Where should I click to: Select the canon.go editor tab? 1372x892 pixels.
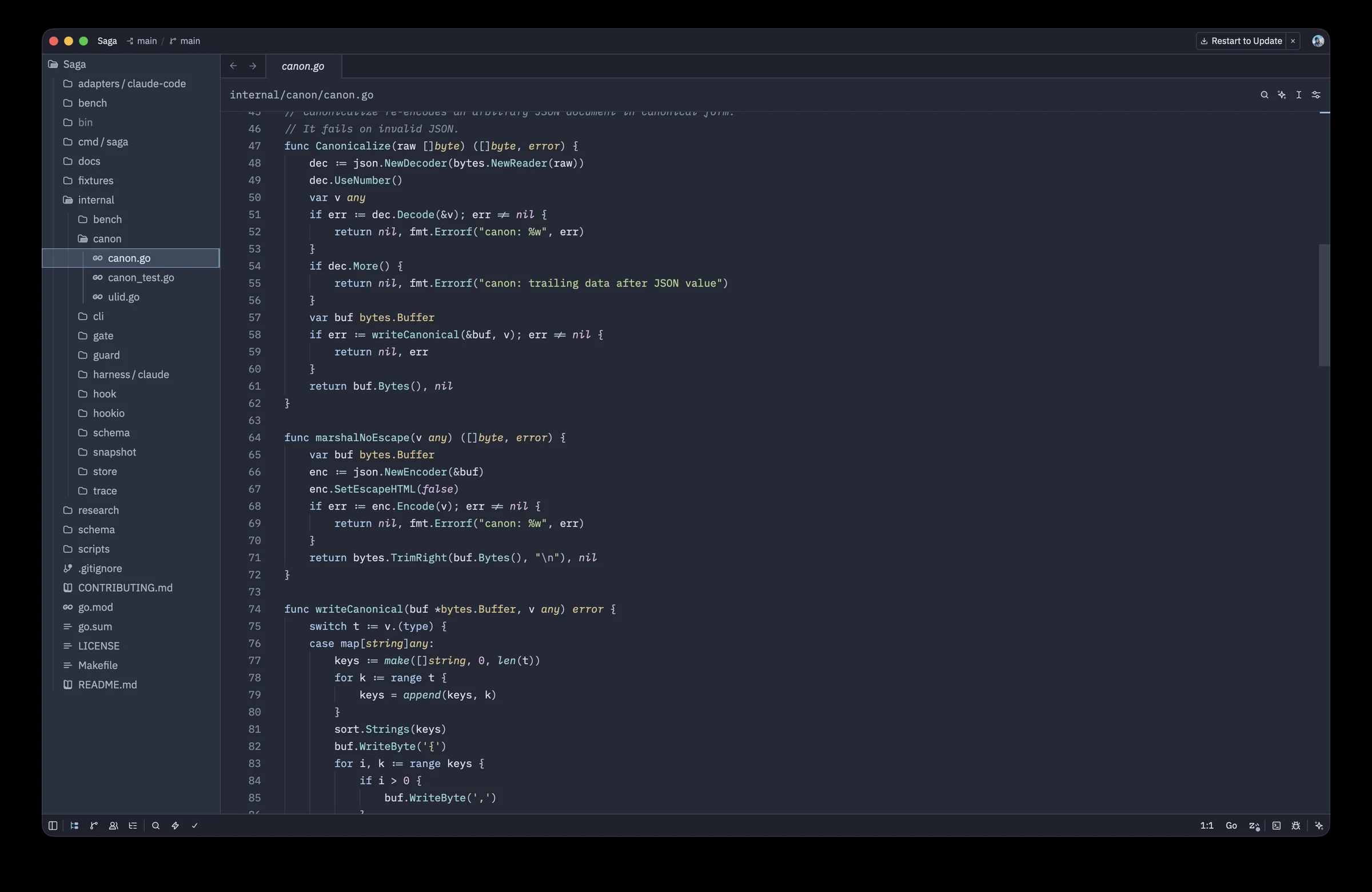pos(303,66)
